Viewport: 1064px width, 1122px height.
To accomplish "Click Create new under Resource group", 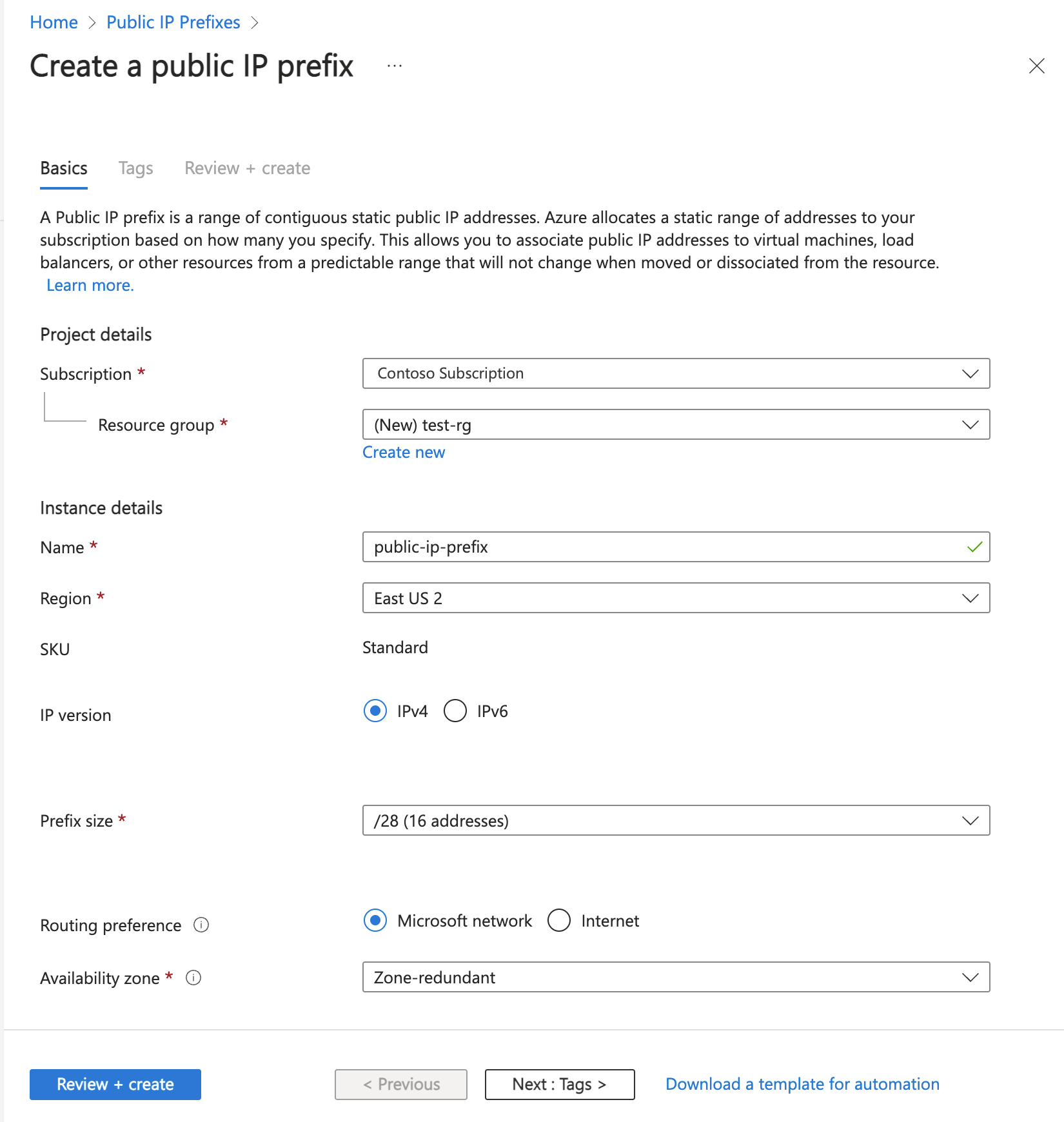I will (x=404, y=452).
